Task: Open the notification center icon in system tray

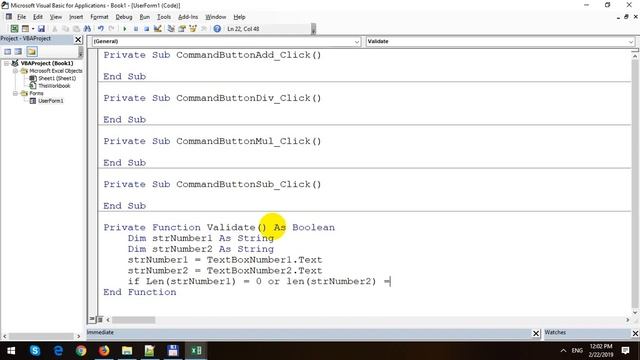Action: (625, 351)
